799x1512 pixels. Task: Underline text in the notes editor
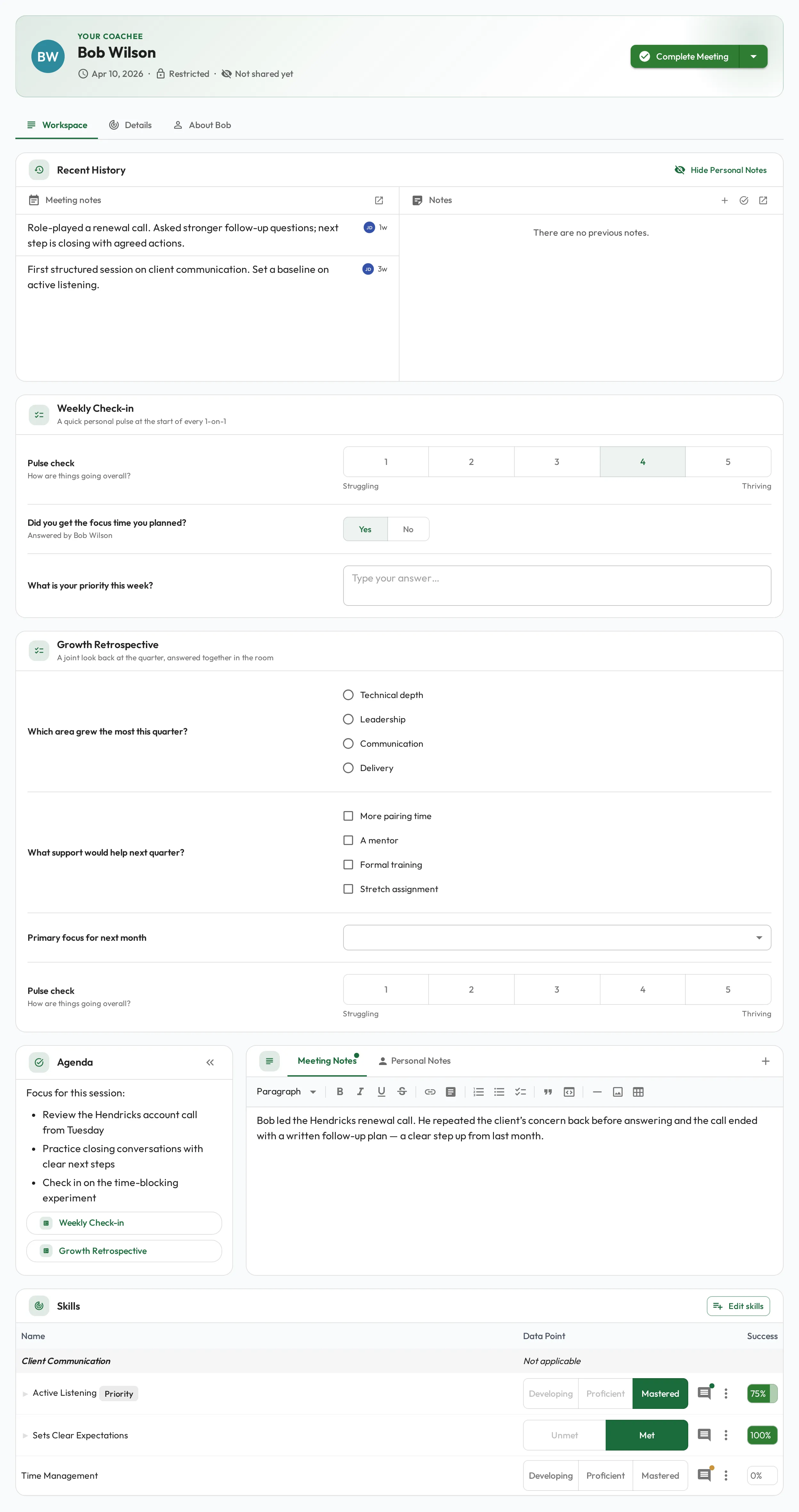point(381,1092)
